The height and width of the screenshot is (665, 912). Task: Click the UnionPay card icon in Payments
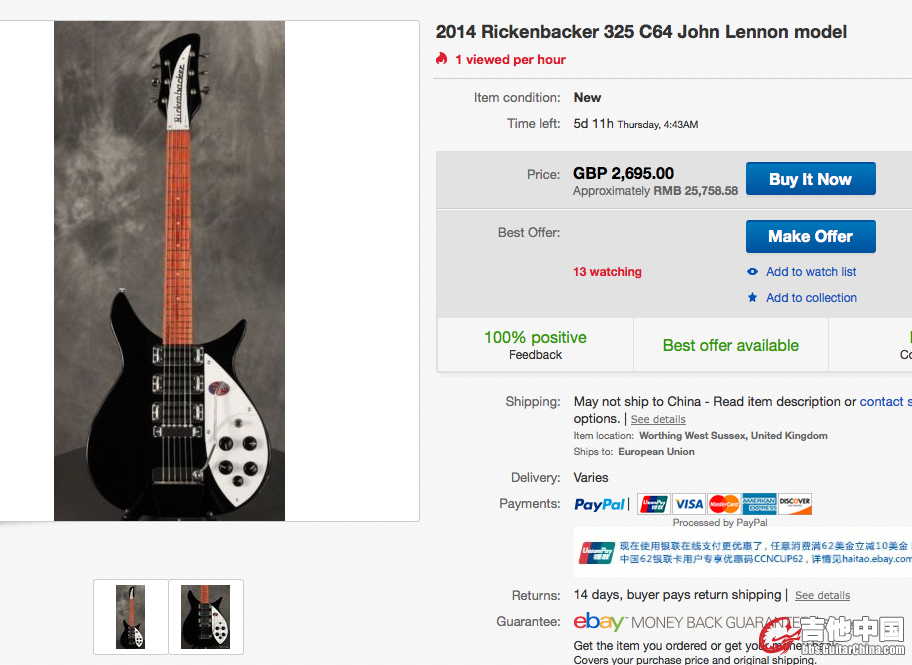point(654,504)
